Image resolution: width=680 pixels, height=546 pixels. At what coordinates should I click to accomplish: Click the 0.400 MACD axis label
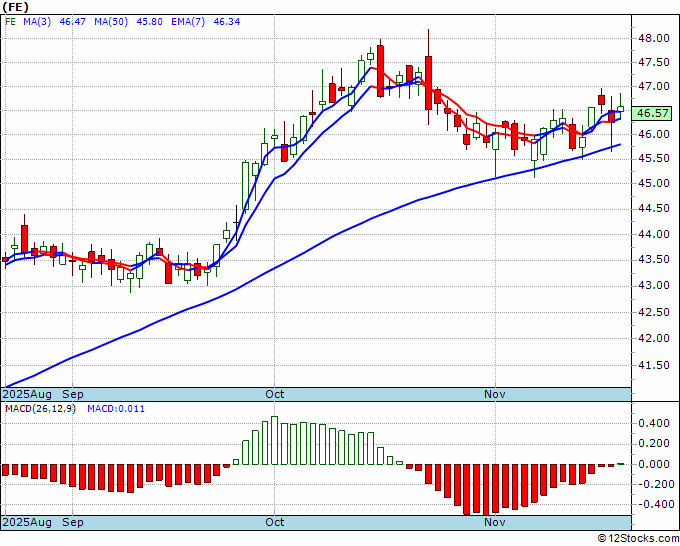[654, 423]
